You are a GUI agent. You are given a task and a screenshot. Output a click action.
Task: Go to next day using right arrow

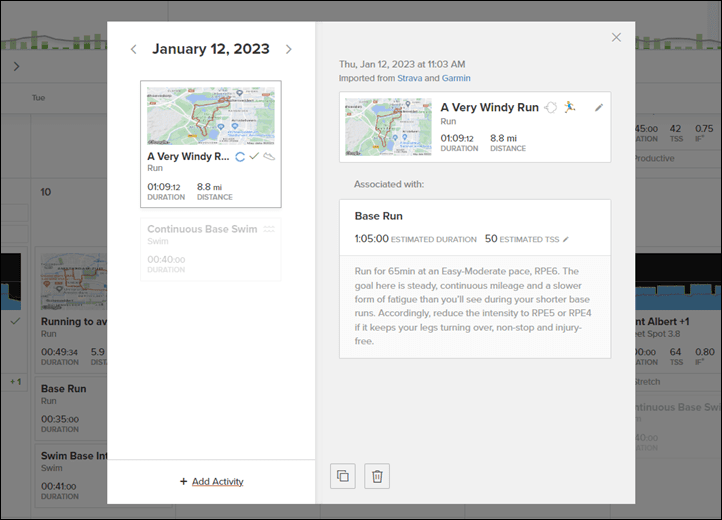pyautogui.click(x=288, y=49)
